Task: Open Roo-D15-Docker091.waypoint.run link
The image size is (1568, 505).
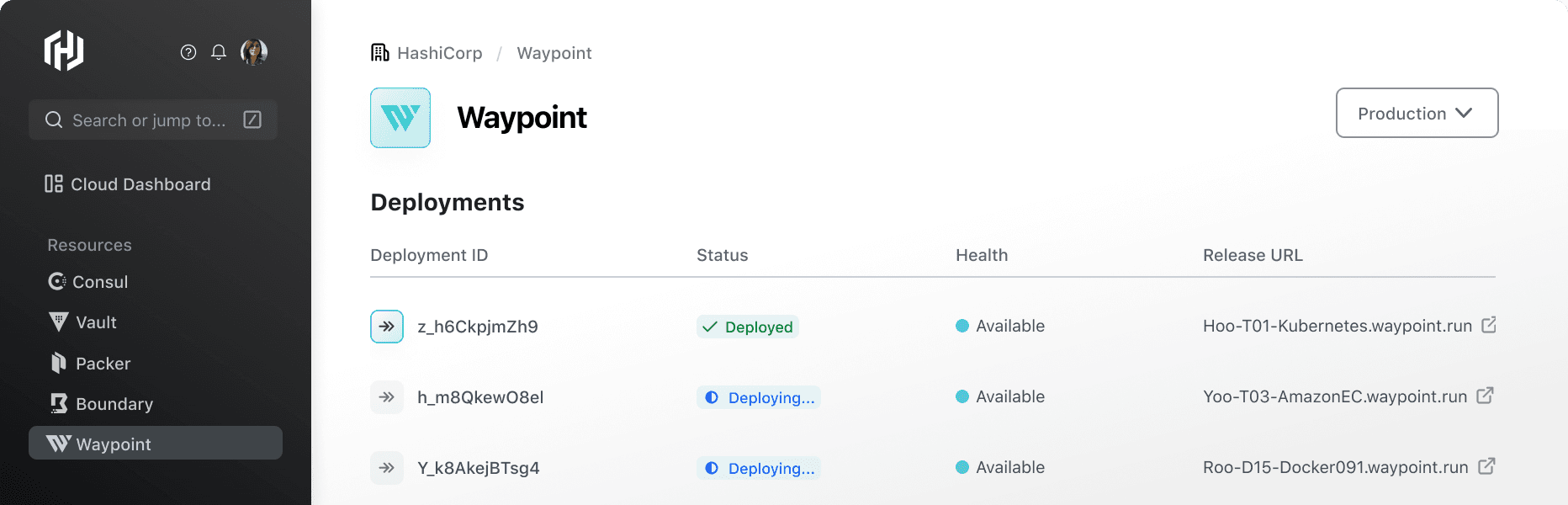Action: point(1336,467)
